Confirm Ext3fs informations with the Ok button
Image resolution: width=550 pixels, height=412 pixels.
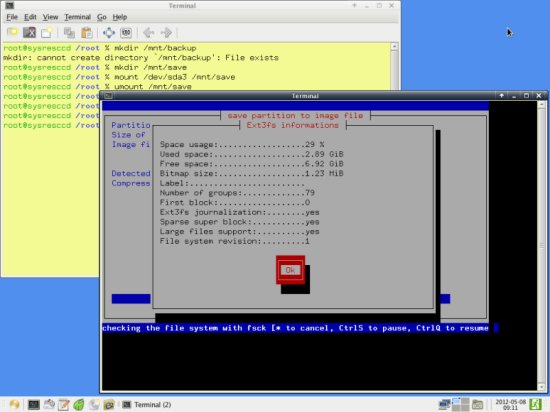pyautogui.click(x=290, y=270)
